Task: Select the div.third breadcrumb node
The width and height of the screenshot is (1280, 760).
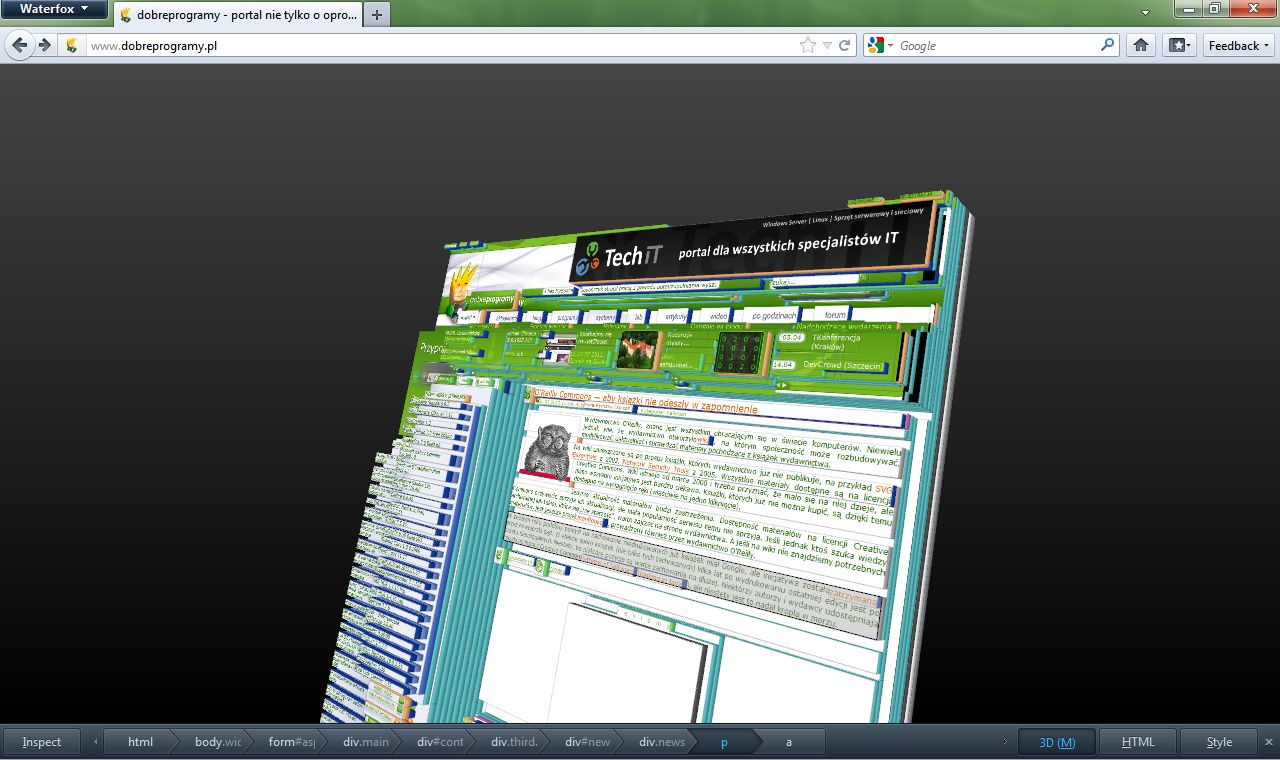Action: (514, 742)
